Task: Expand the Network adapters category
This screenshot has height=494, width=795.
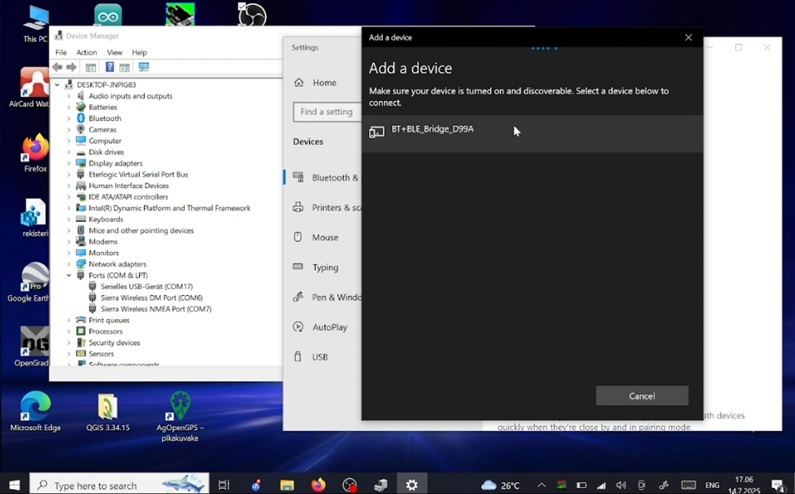Action: coord(69,264)
